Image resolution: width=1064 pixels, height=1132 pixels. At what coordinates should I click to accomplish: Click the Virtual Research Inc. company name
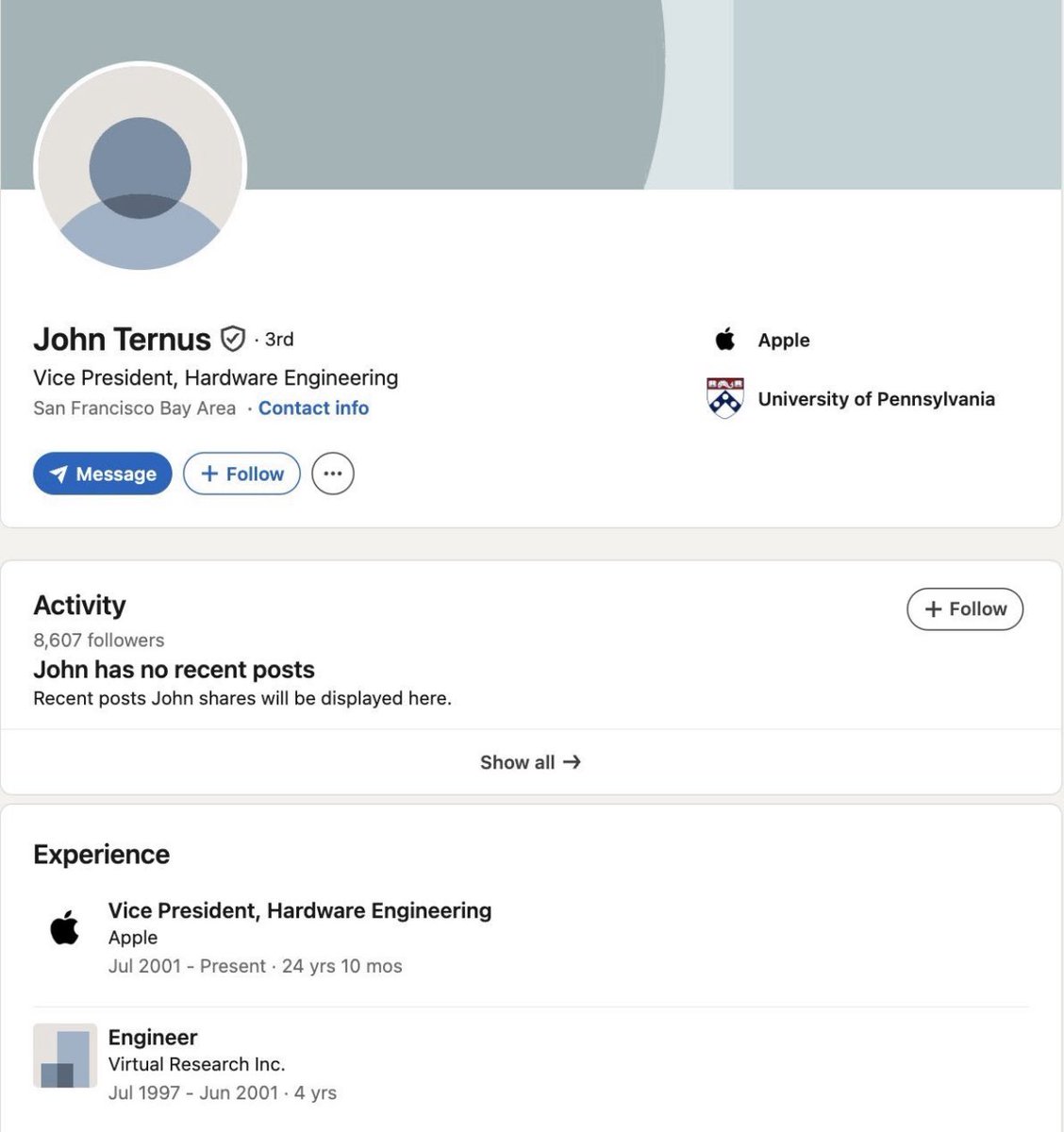click(x=196, y=1065)
